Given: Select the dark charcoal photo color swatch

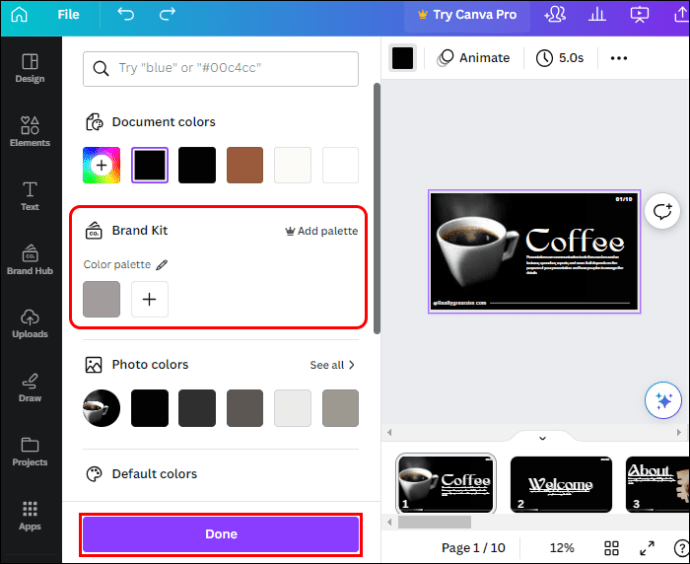Looking at the screenshot, I should [197, 408].
